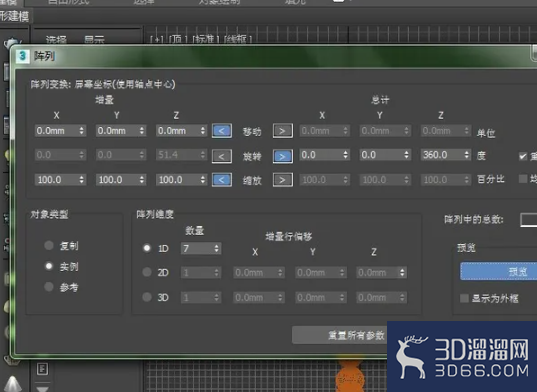This screenshot has width=537, height=392.
Task: Open the polygon modeling ribbon tab 形建模
Action: pyautogui.click(x=15, y=16)
